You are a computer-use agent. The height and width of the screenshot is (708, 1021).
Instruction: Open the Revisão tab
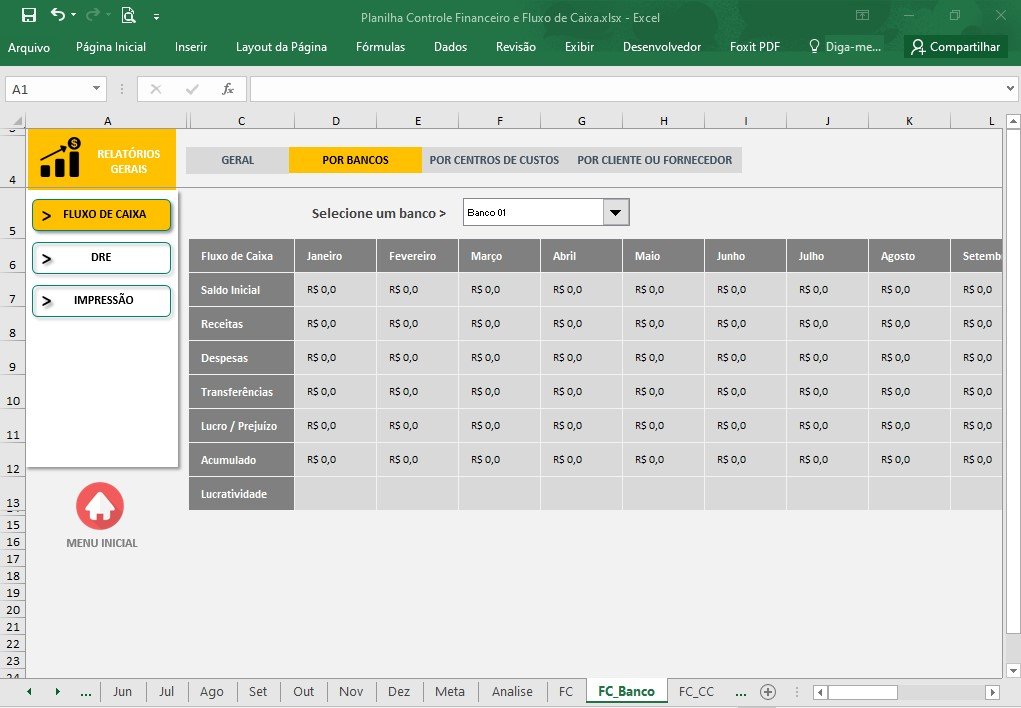click(516, 47)
